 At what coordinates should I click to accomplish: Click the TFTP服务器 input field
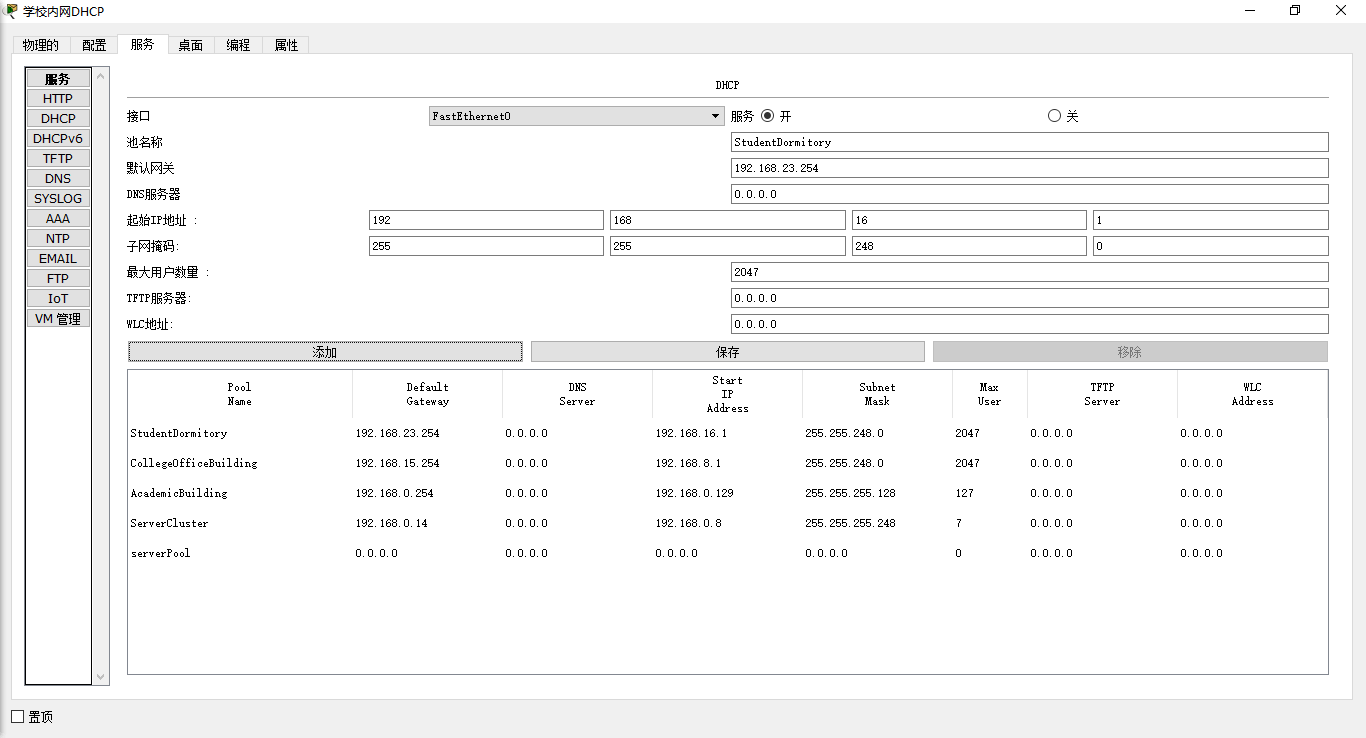(x=1030, y=298)
